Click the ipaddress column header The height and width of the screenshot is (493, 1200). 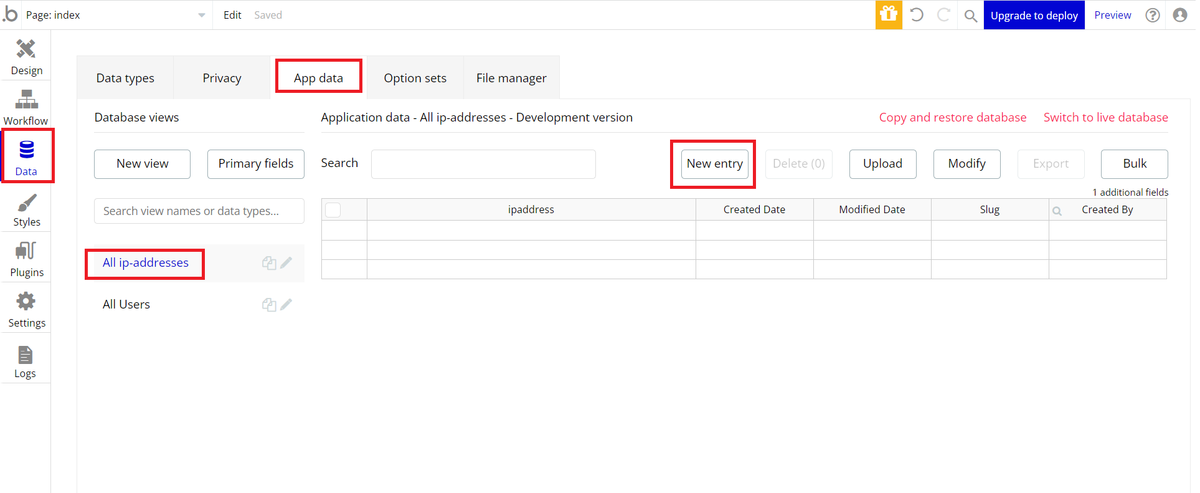pyautogui.click(x=531, y=210)
